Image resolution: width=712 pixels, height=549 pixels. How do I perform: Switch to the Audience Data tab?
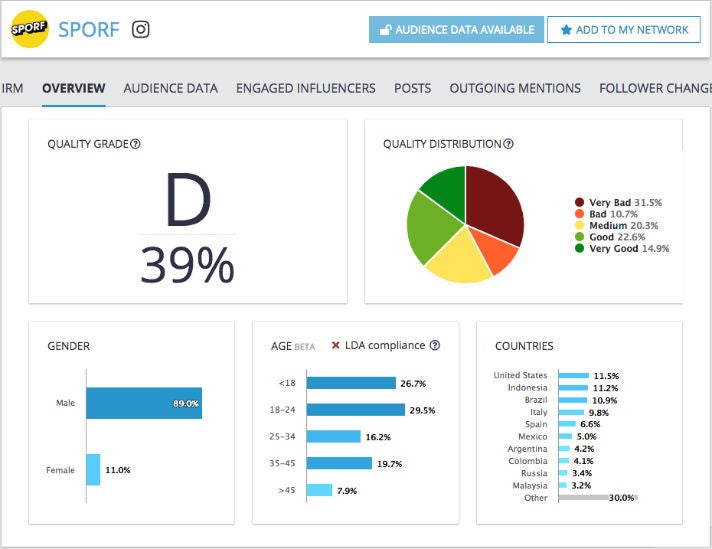(170, 88)
